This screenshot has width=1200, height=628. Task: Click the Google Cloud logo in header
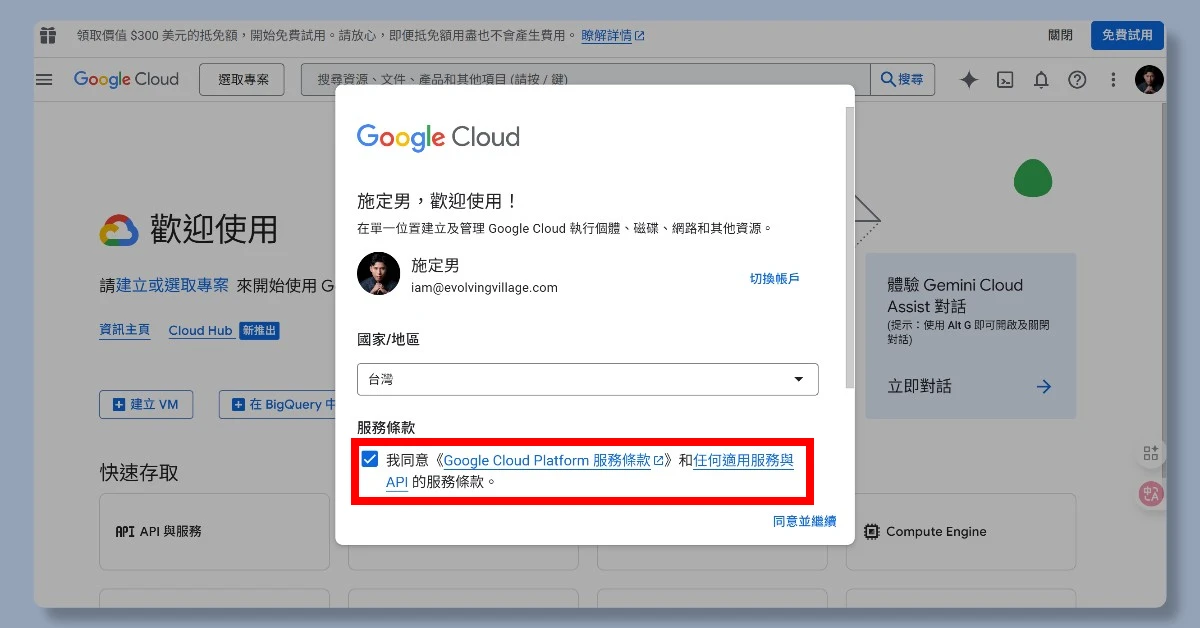coord(126,80)
